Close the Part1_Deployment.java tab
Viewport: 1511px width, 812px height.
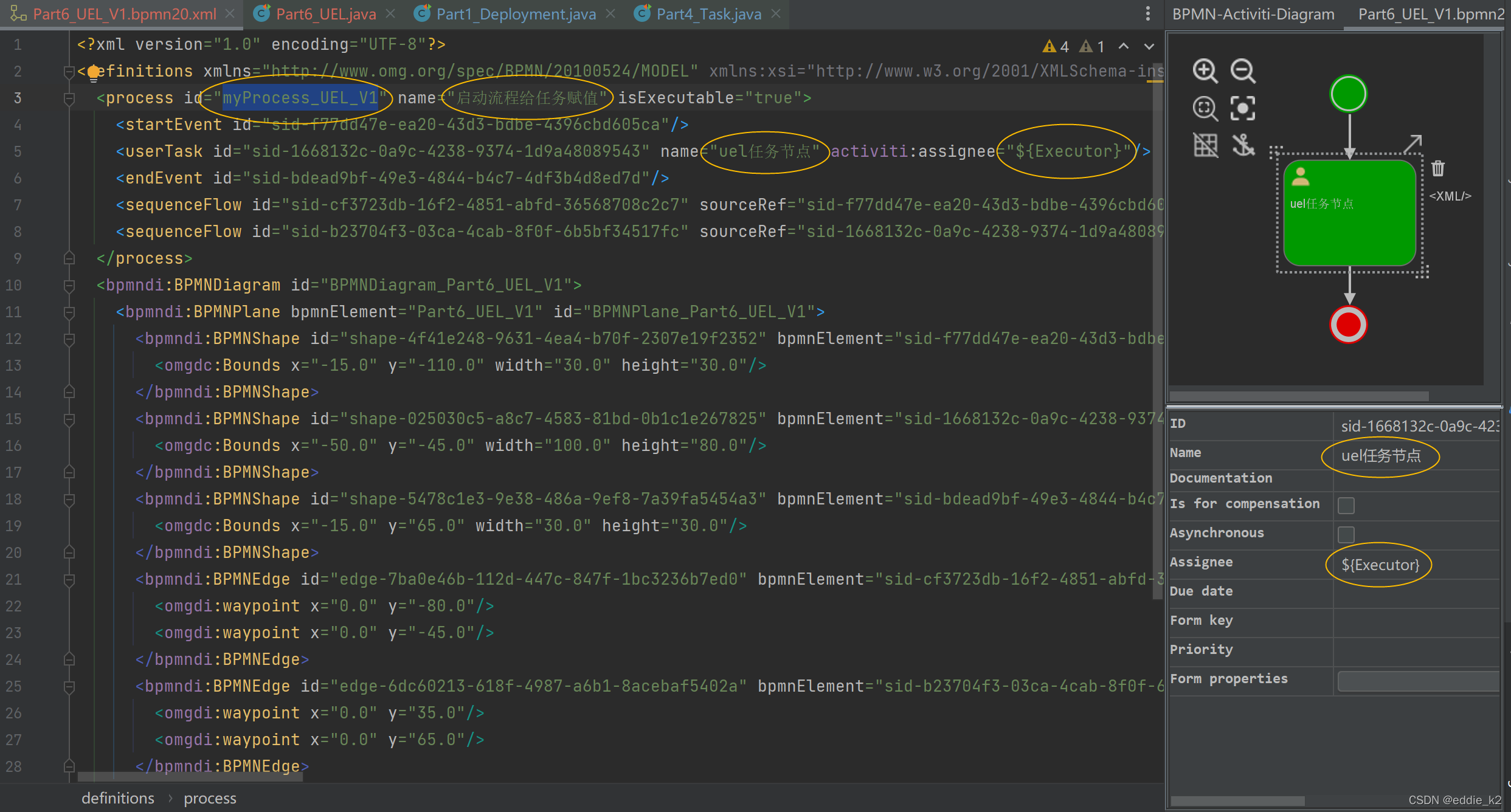(610, 13)
